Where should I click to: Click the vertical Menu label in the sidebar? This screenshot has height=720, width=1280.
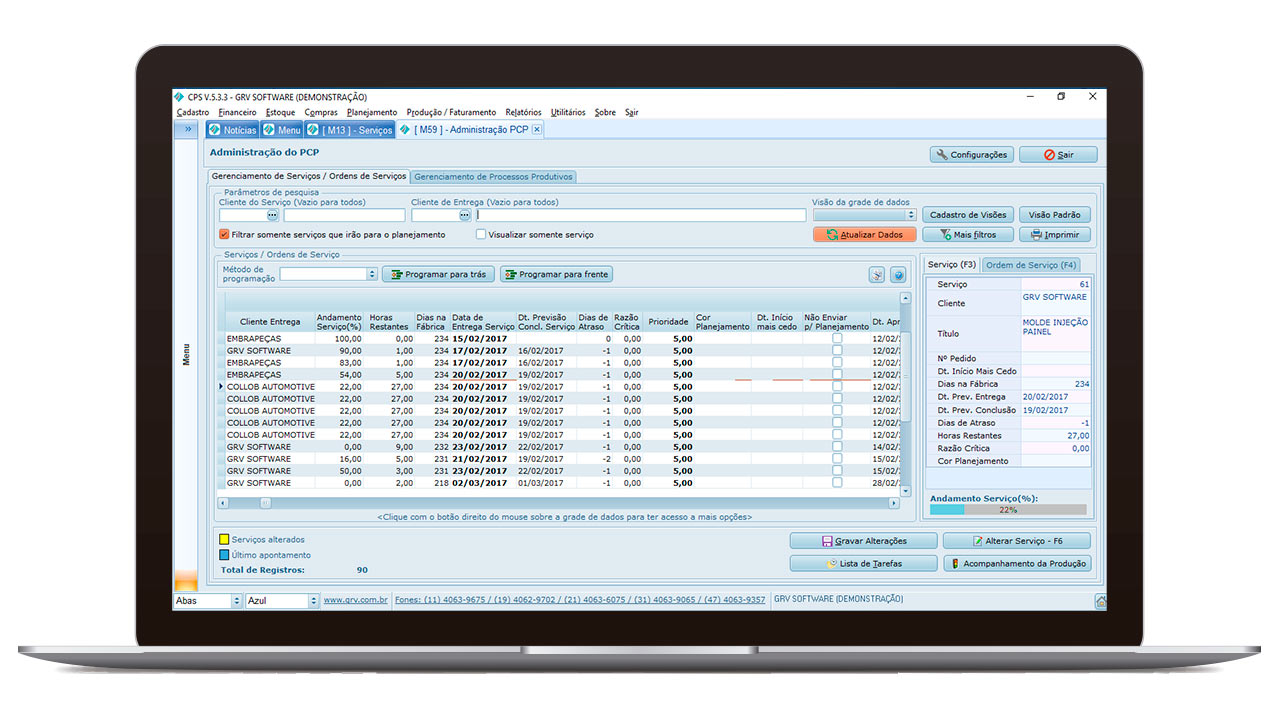point(186,354)
